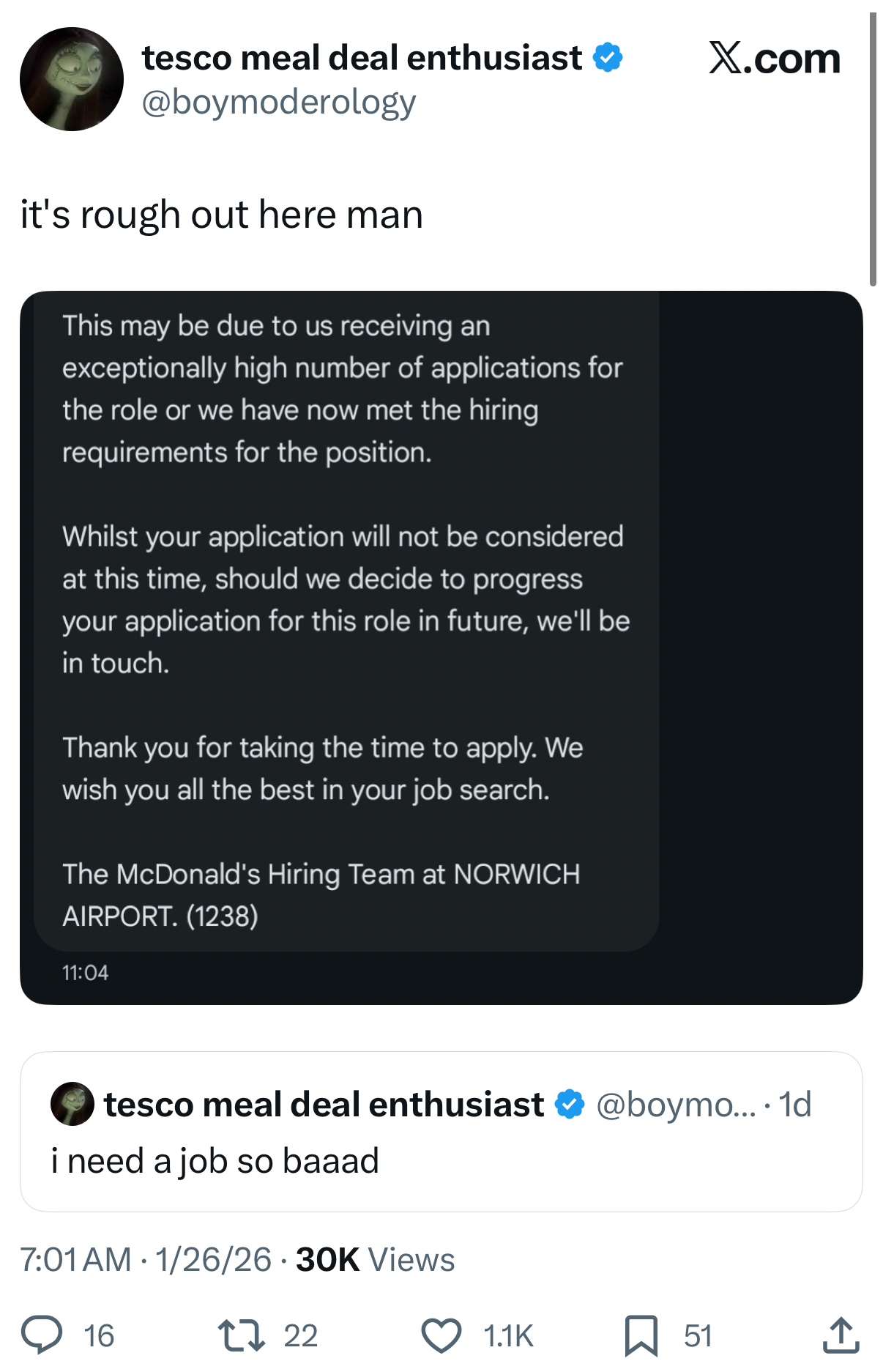This screenshot has width=883, height=1372.
Task: View the 30K Views analytics
Action: (376, 1259)
